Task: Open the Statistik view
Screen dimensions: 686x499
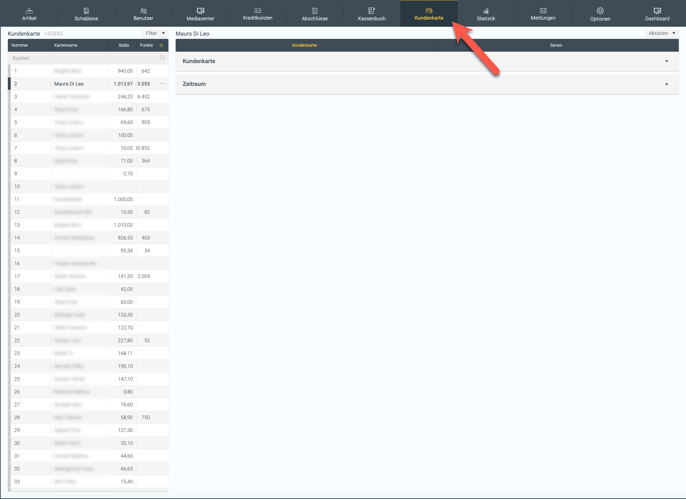Action: (x=486, y=14)
